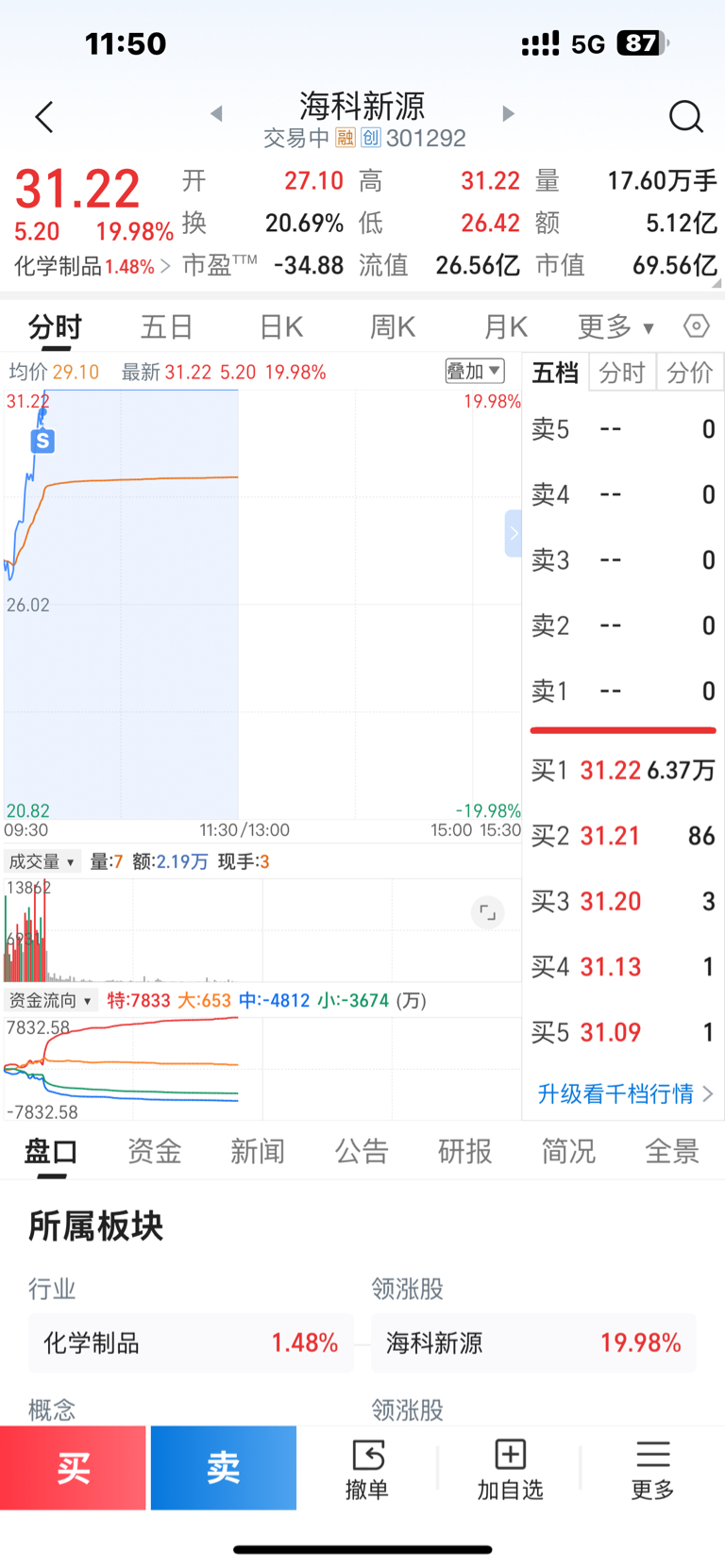Open the 简况 tab
The width and height of the screenshot is (725, 1568).
(x=568, y=1151)
